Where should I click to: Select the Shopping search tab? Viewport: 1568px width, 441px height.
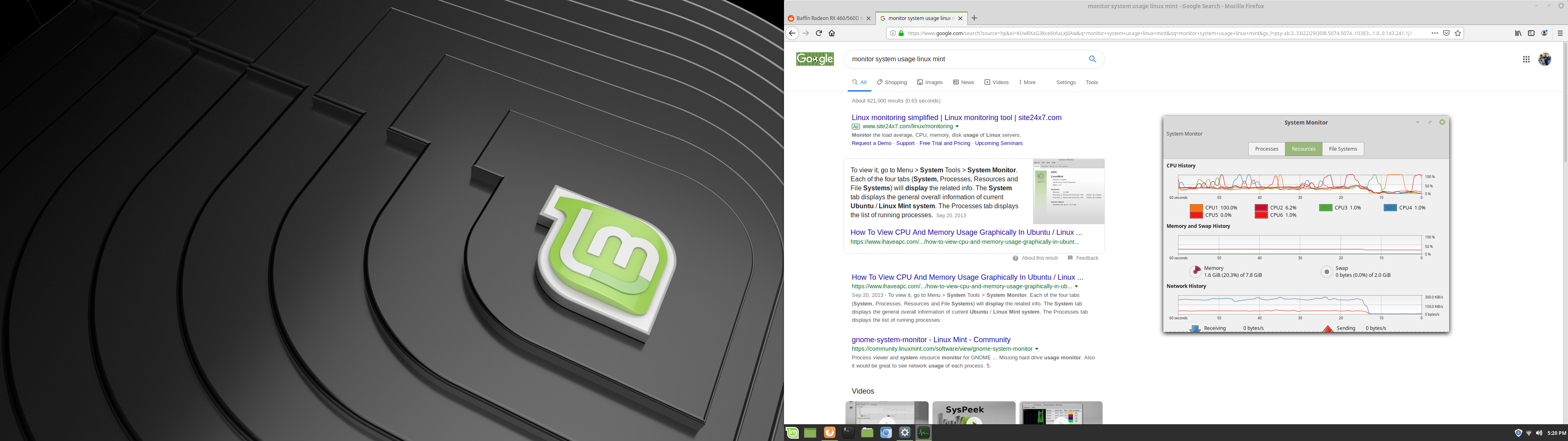(x=892, y=82)
